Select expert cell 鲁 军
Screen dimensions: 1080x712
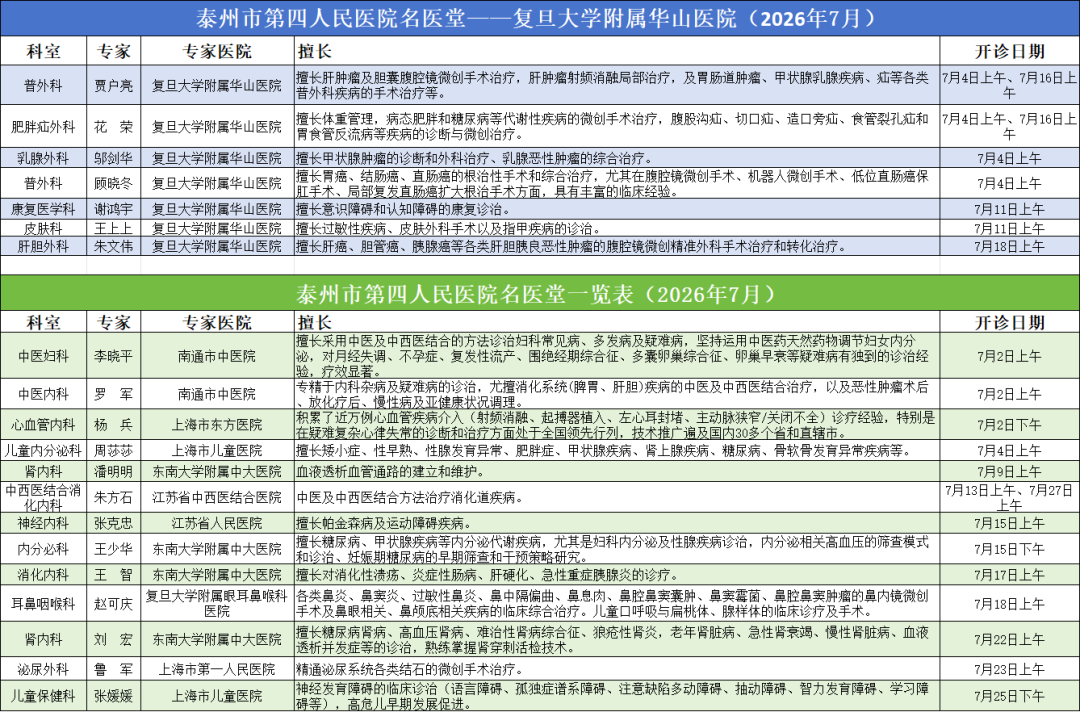[x=114, y=669]
